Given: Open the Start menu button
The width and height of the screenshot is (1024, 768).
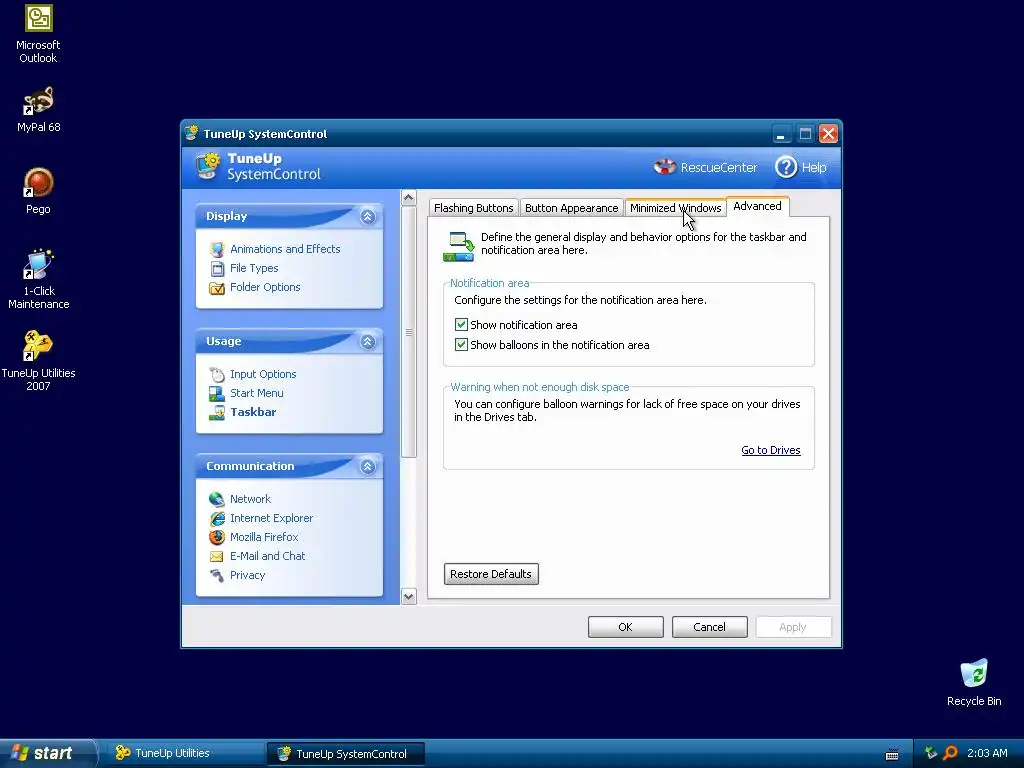Looking at the screenshot, I should [x=48, y=753].
